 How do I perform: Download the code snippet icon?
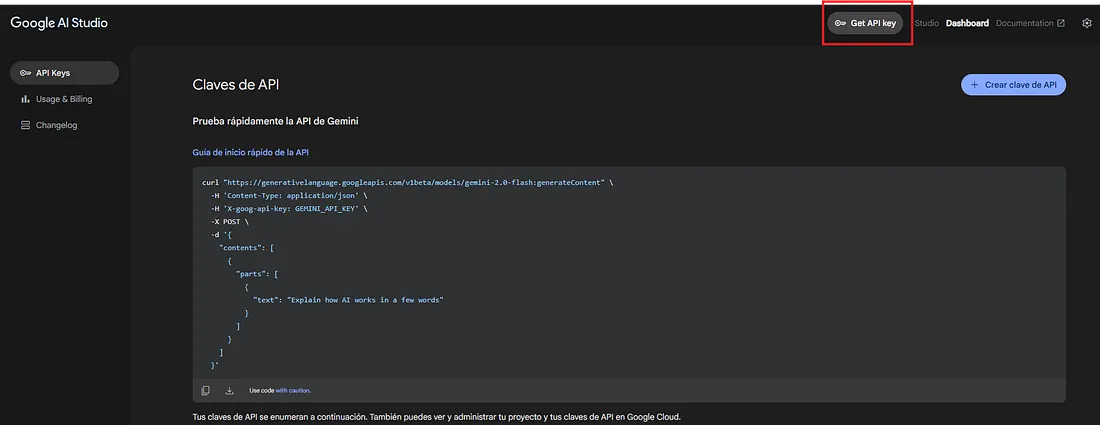click(x=229, y=391)
